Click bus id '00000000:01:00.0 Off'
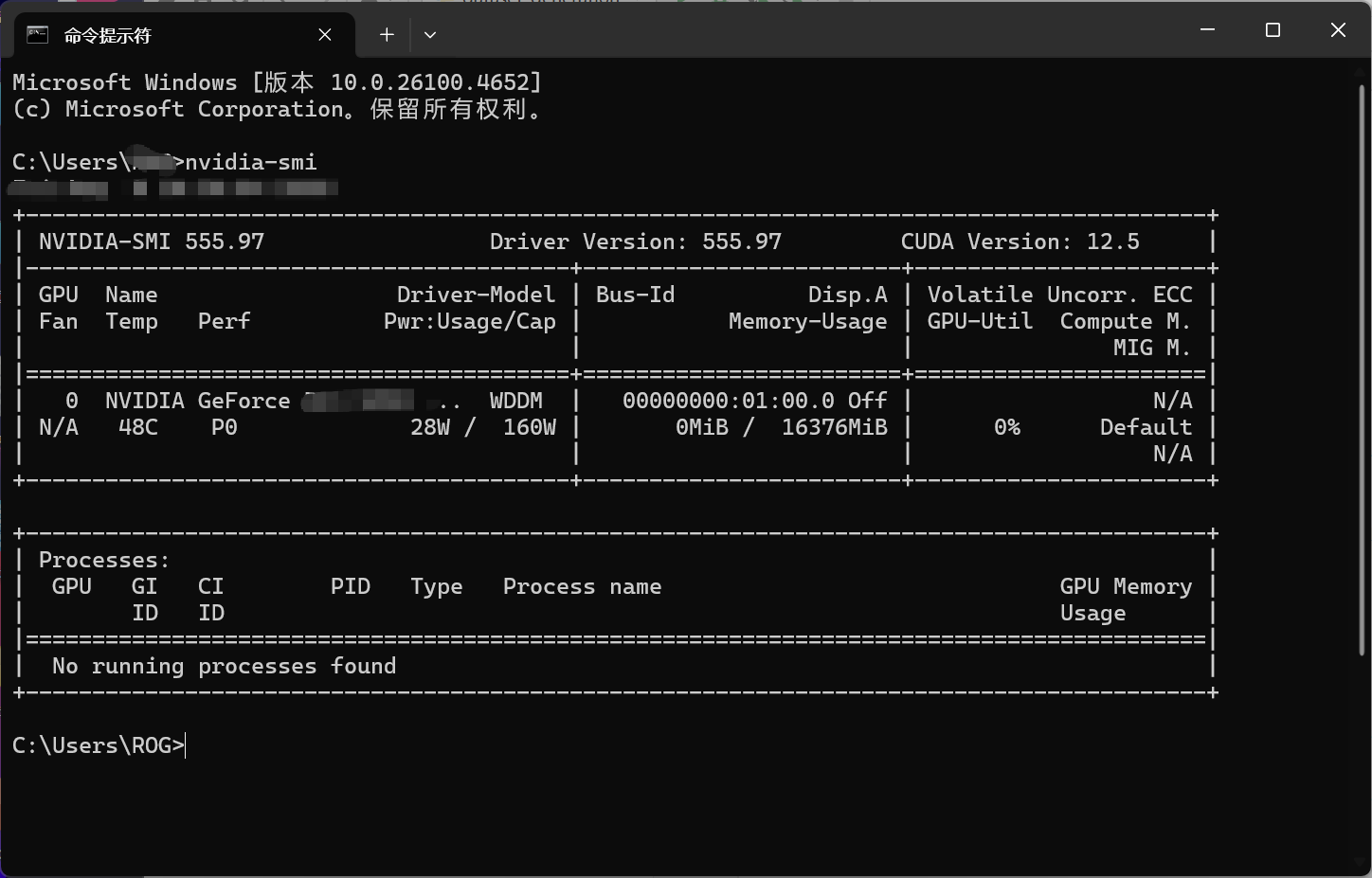The width and height of the screenshot is (1372, 878). pos(755,401)
